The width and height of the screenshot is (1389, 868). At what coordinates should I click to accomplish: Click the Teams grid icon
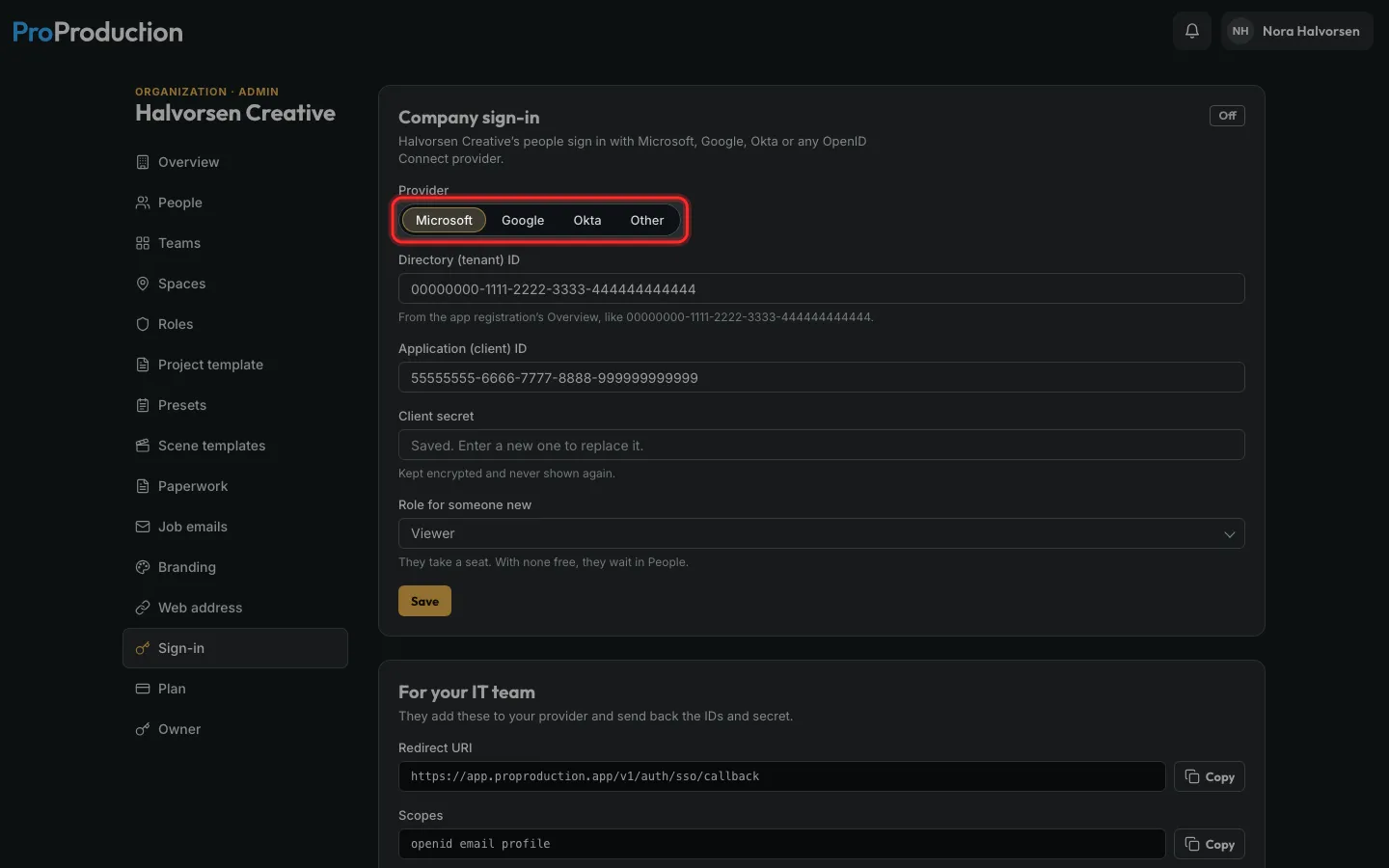(x=143, y=243)
